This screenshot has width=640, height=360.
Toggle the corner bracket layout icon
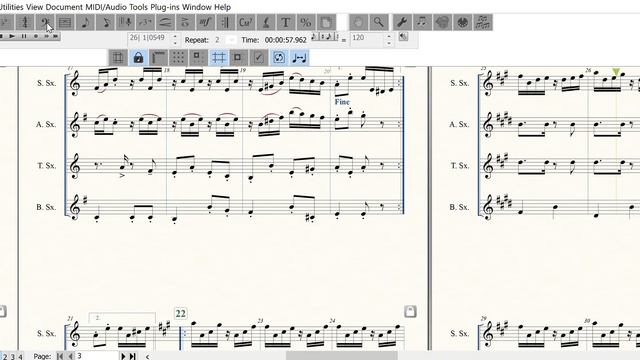(158, 58)
